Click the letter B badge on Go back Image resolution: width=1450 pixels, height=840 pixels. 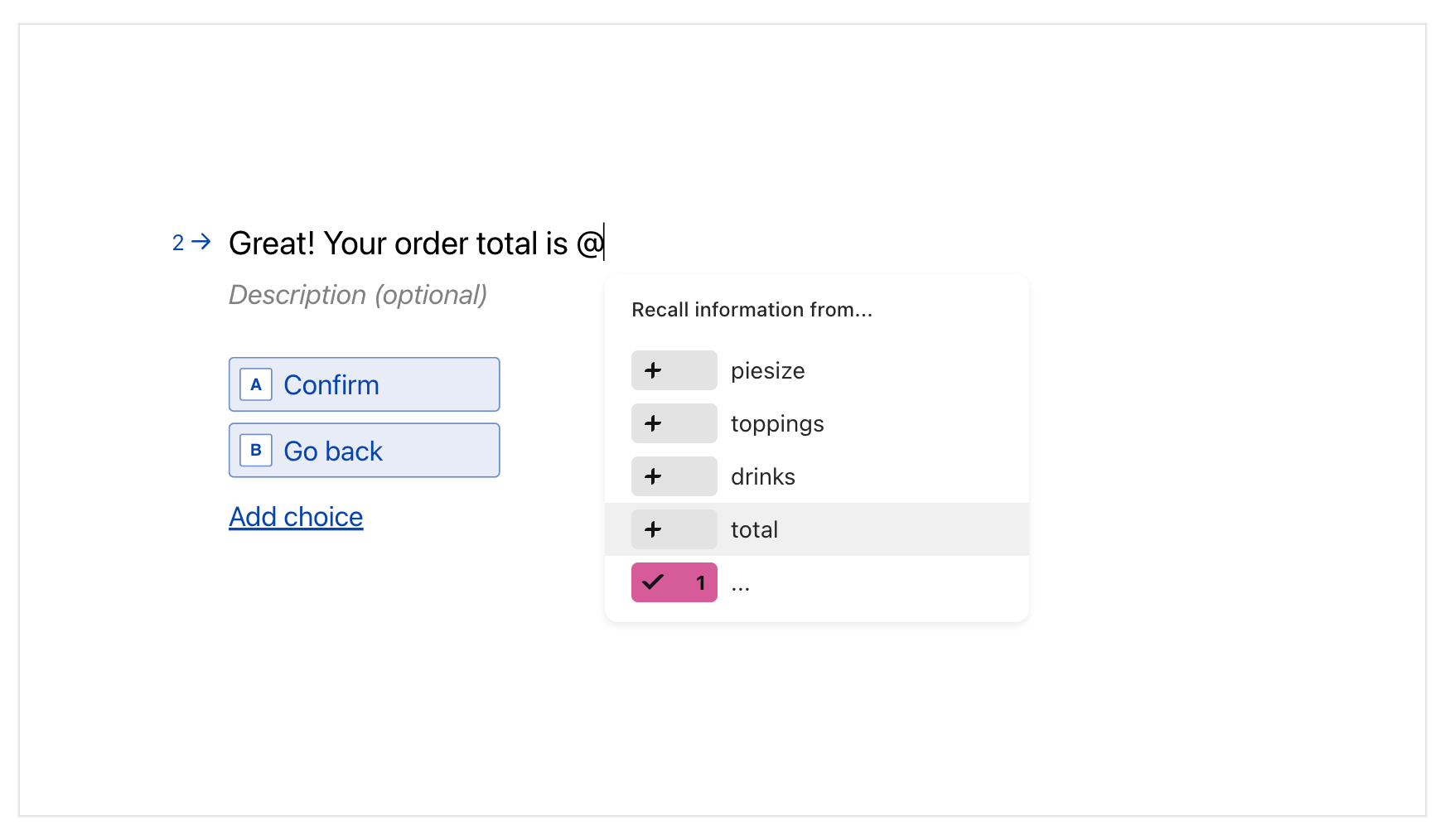click(256, 451)
